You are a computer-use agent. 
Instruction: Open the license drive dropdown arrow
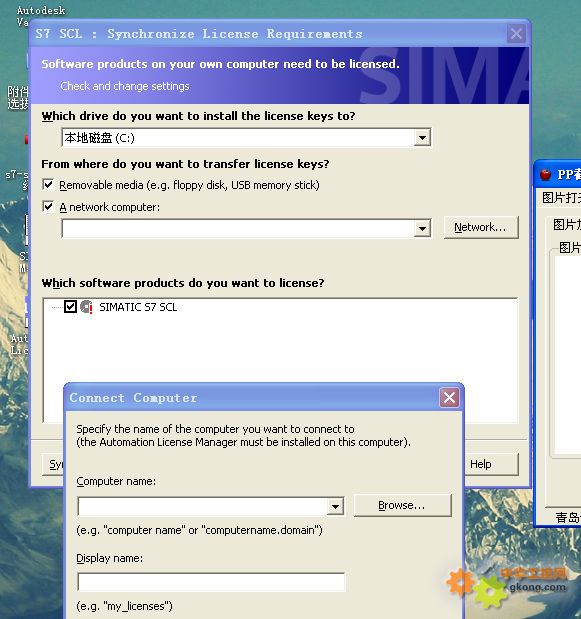click(x=422, y=138)
